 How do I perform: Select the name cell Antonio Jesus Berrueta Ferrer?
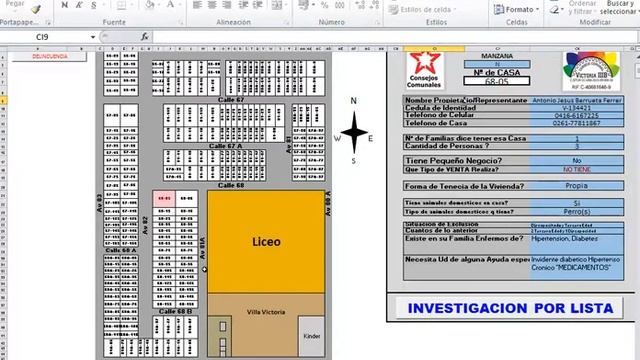(x=576, y=100)
